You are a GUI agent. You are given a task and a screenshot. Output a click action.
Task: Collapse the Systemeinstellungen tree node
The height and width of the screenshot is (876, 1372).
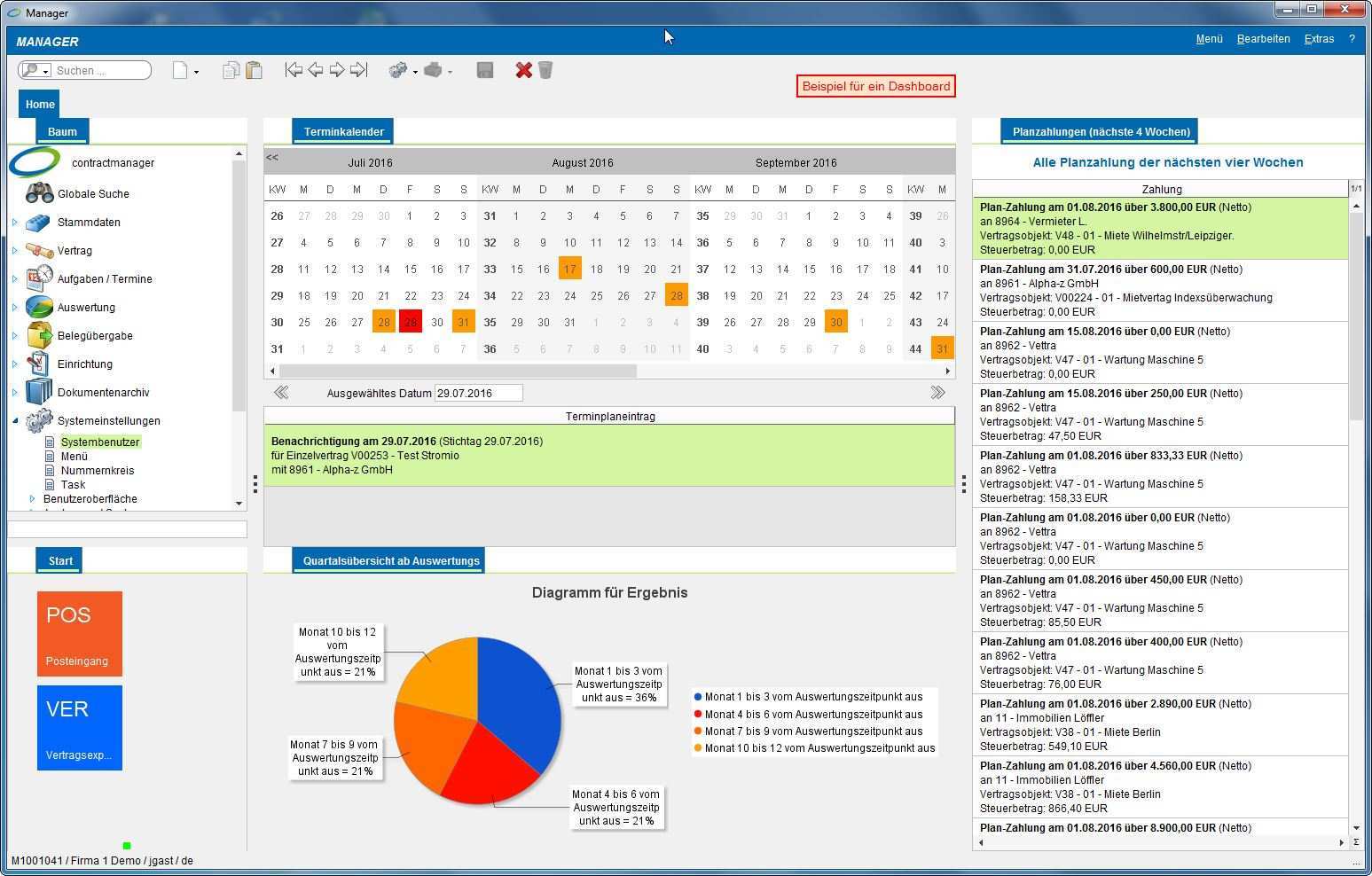[15, 421]
